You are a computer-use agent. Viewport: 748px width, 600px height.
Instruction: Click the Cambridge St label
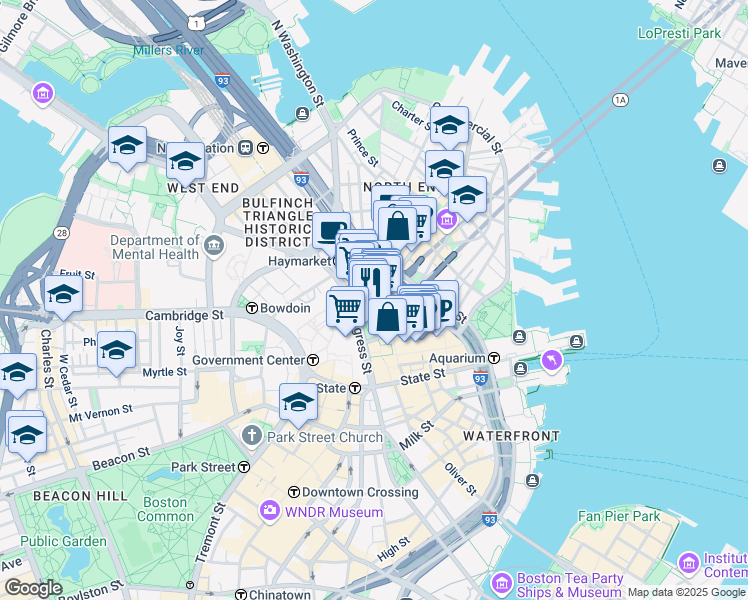click(x=184, y=315)
